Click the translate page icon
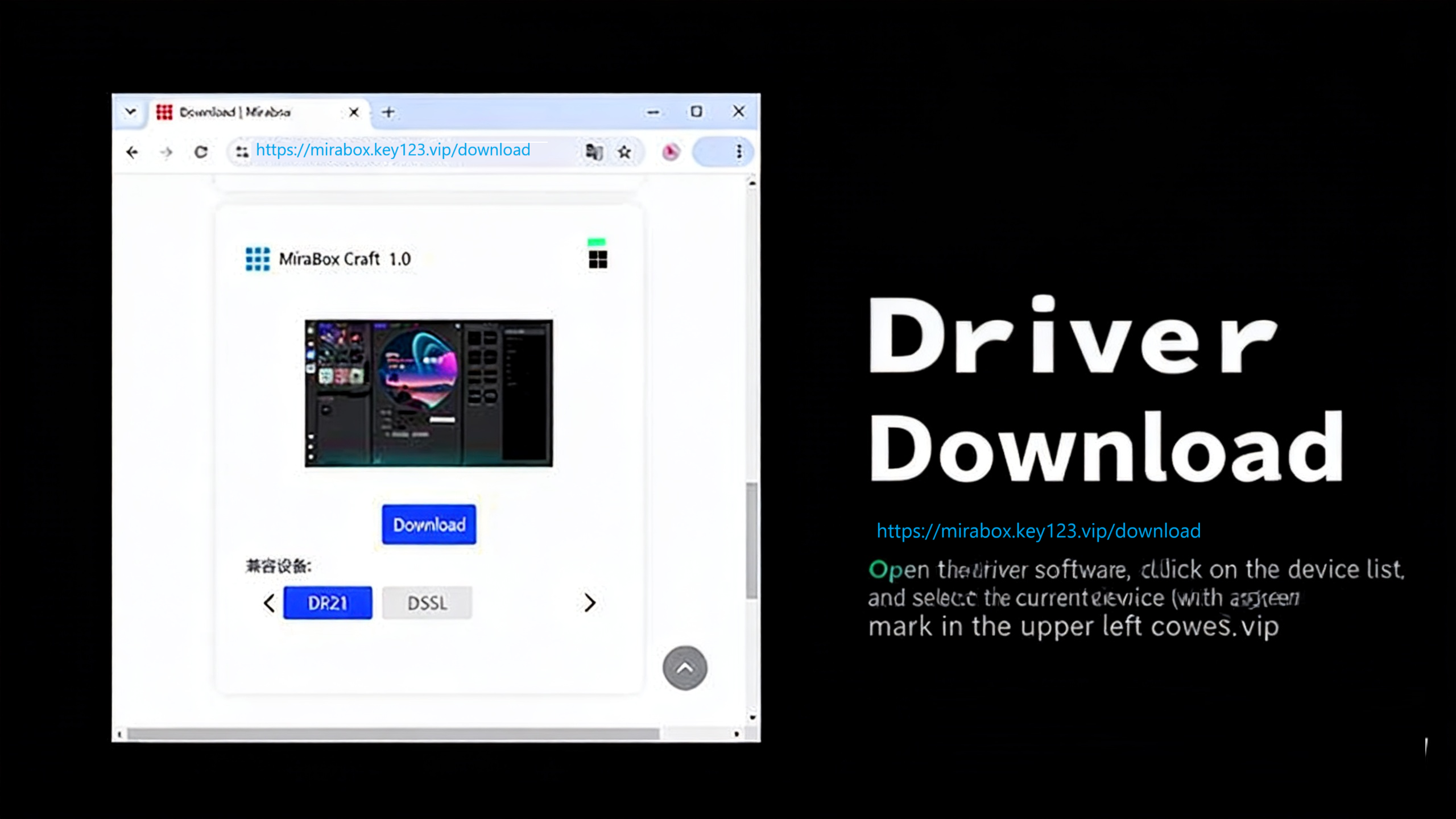 [x=594, y=152]
